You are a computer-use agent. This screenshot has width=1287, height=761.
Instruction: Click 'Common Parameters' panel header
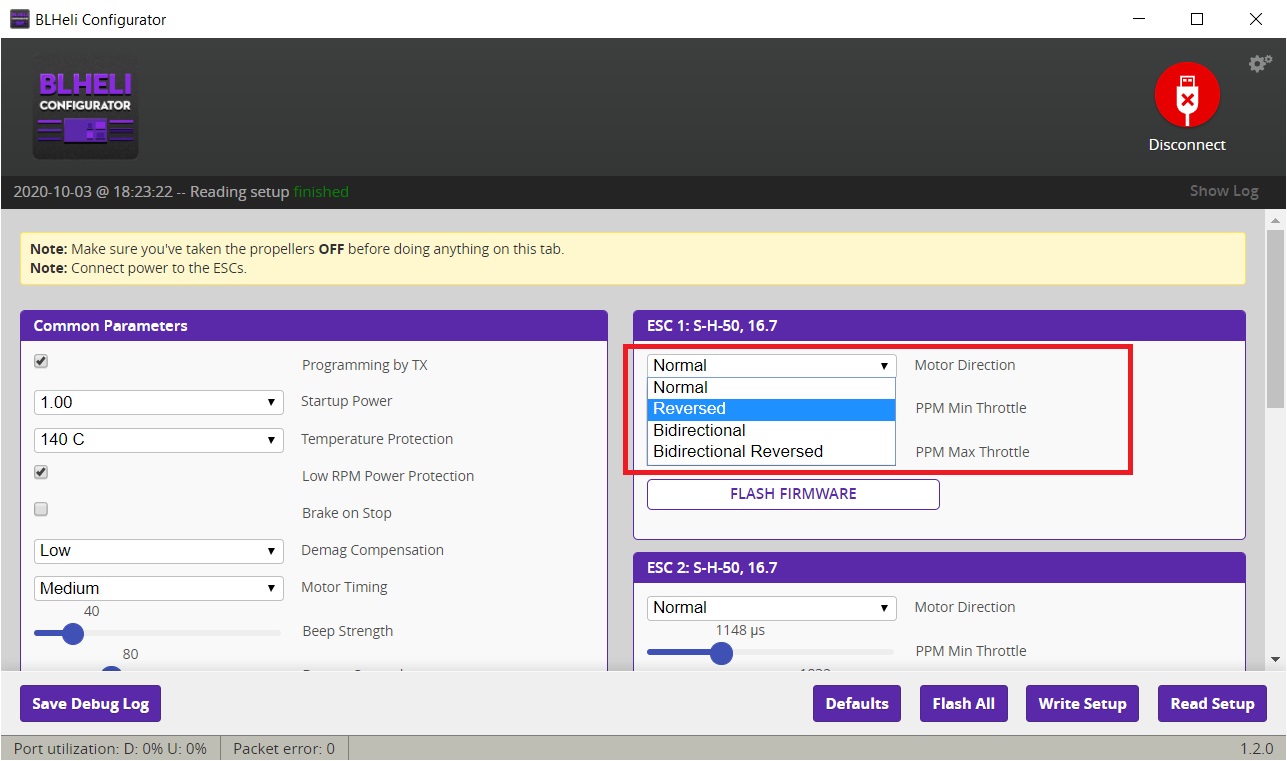coord(314,325)
